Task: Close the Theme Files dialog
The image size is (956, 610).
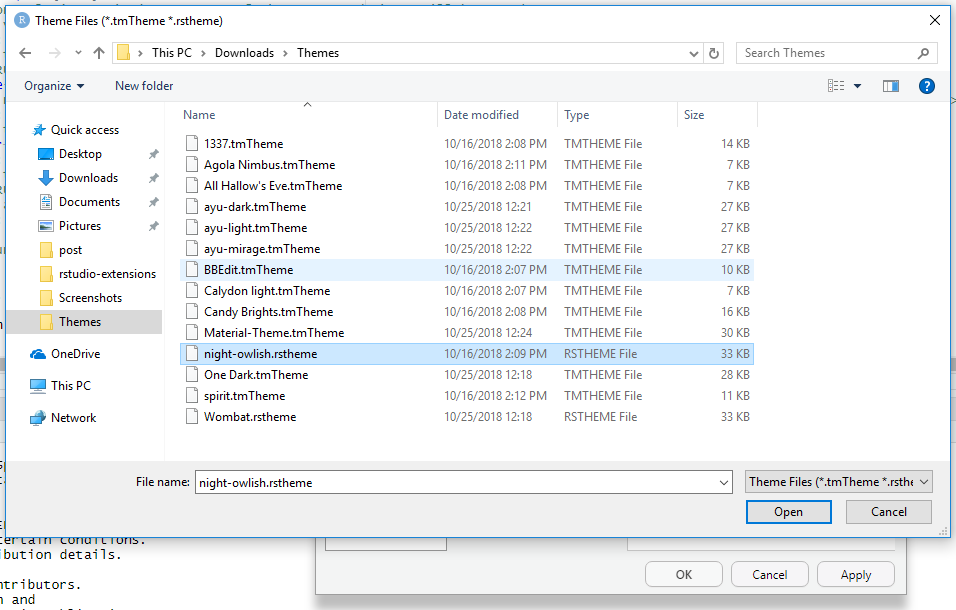Action: coord(935,20)
